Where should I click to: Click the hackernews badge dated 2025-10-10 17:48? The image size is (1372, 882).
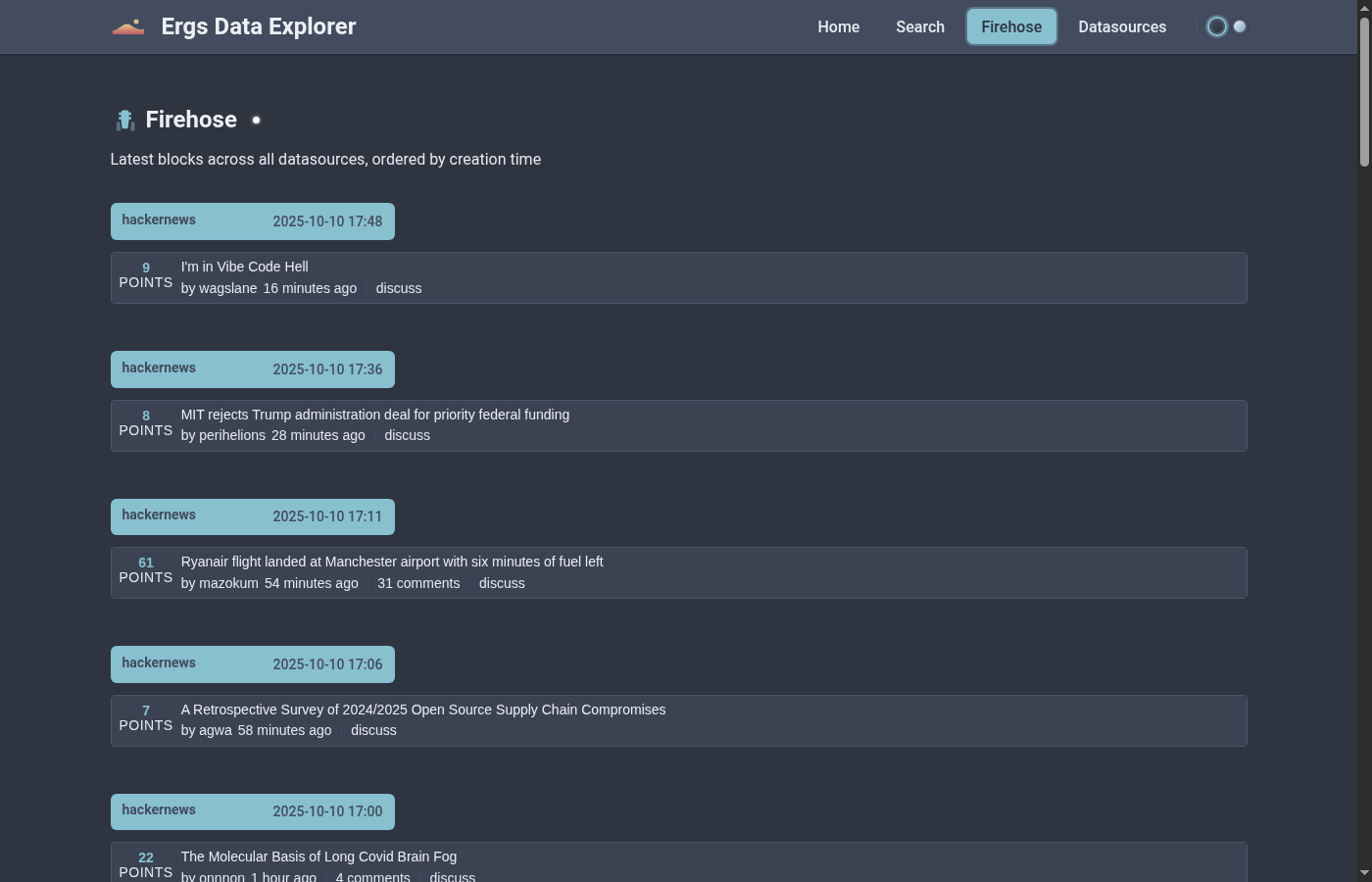159,220
